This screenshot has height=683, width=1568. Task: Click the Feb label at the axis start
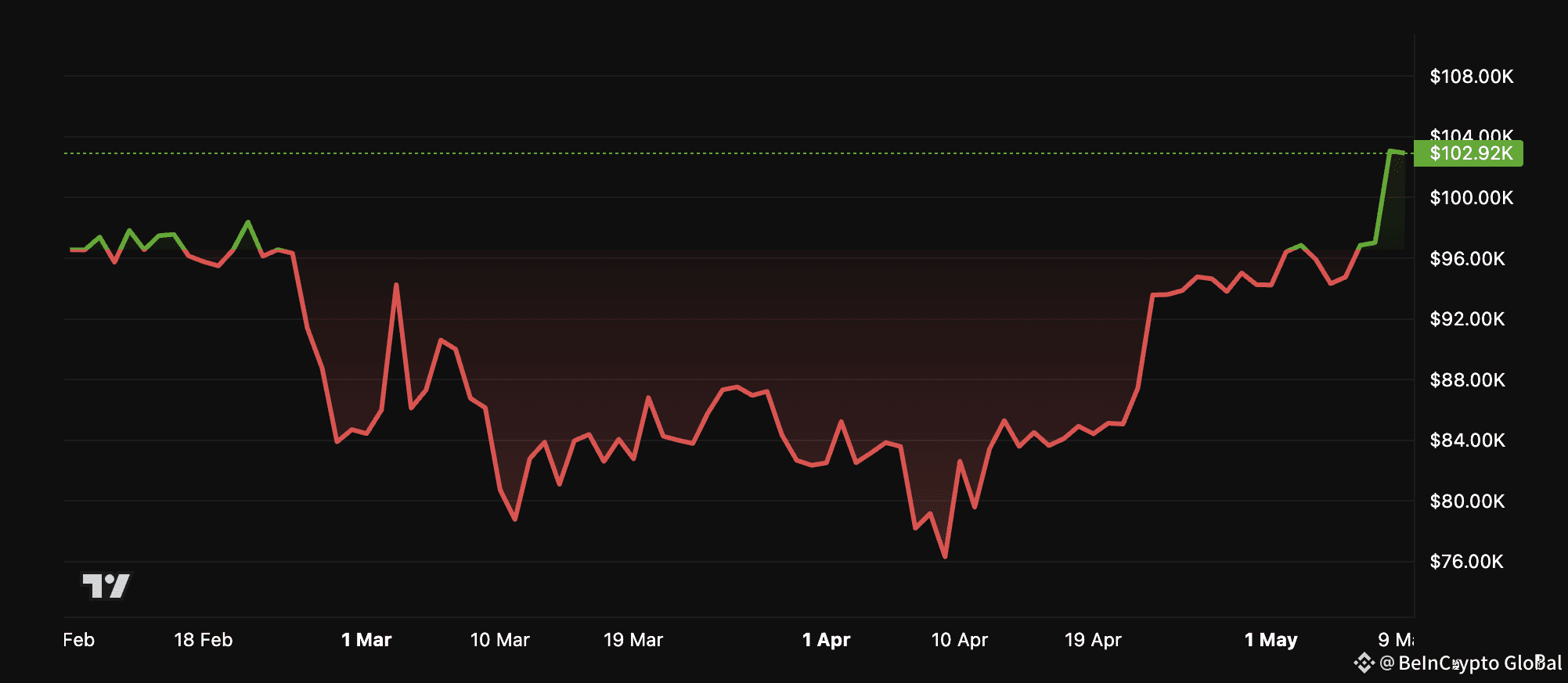point(79,640)
